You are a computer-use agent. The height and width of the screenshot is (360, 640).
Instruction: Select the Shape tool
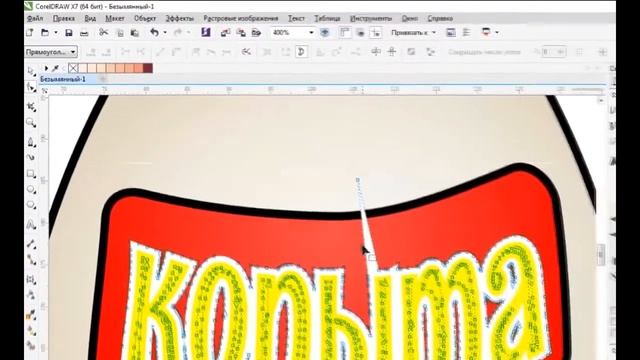(31, 87)
